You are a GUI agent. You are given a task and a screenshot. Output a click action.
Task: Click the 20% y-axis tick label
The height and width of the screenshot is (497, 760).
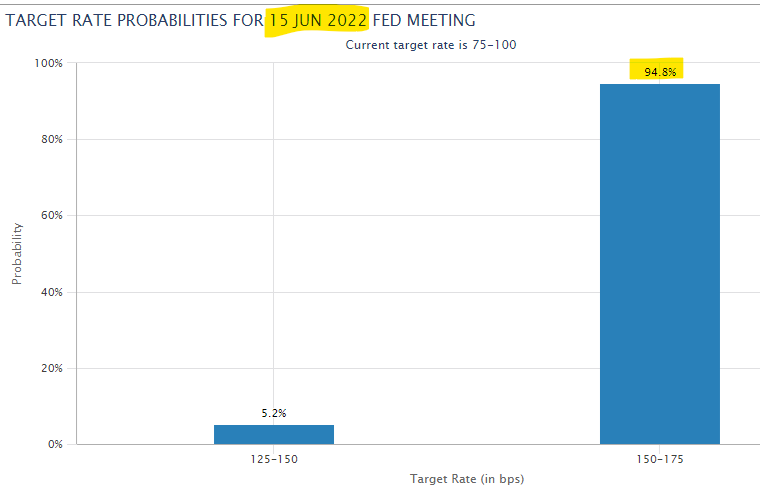pyautogui.click(x=52, y=368)
